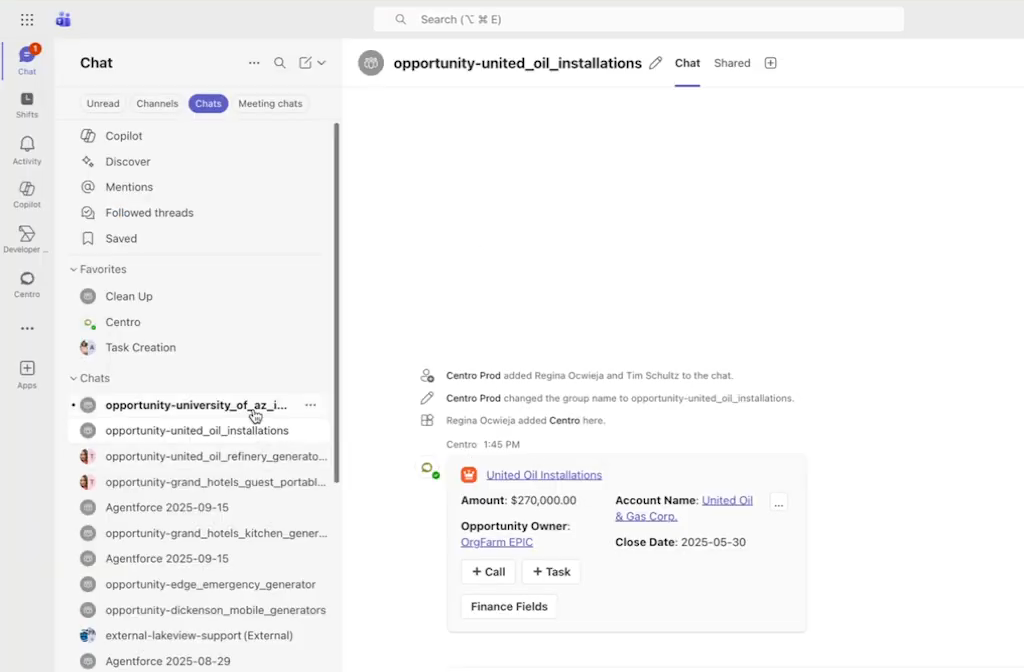Open Discover in the chat list
The image size is (1024, 672).
(x=199, y=161)
